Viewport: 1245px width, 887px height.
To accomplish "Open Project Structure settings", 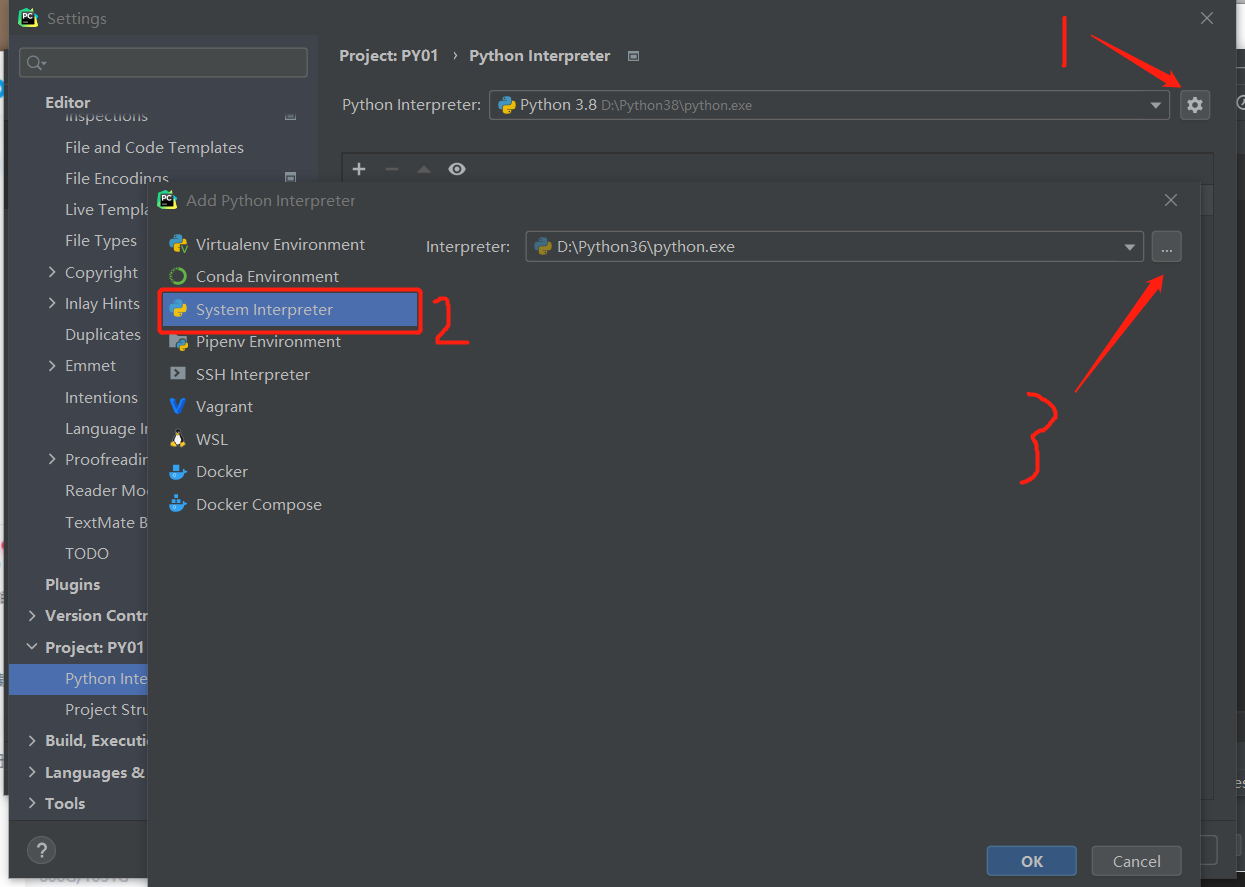I will click(106, 709).
